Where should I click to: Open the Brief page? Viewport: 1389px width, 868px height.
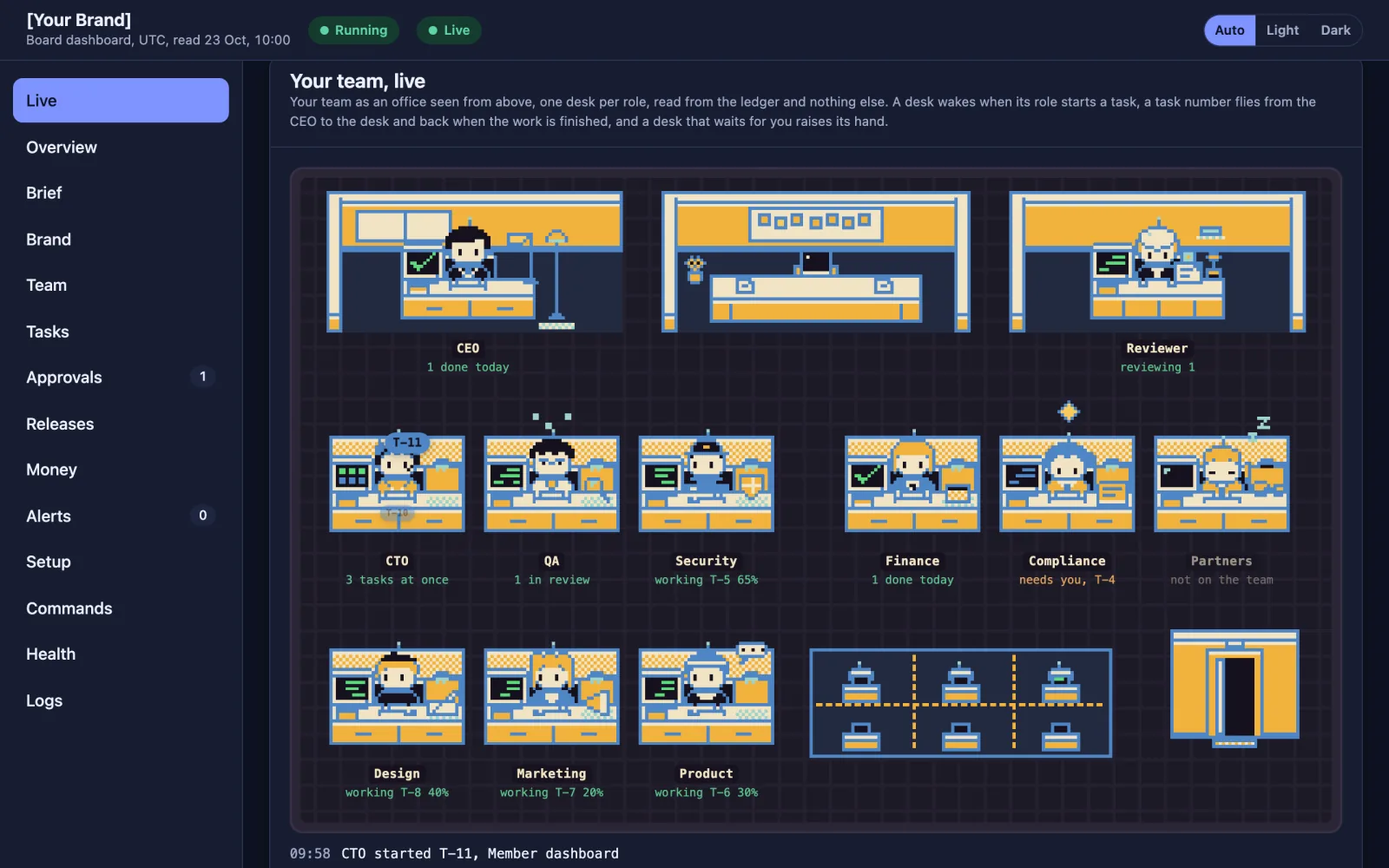(x=121, y=193)
